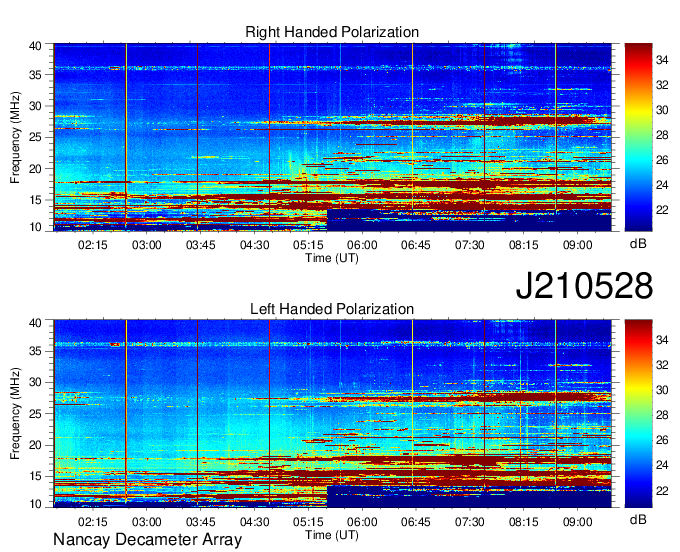Click the 06:45 time tick of left-handed plot
Image resolution: width=680 pixels, height=552 pixels.
(x=415, y=522)
